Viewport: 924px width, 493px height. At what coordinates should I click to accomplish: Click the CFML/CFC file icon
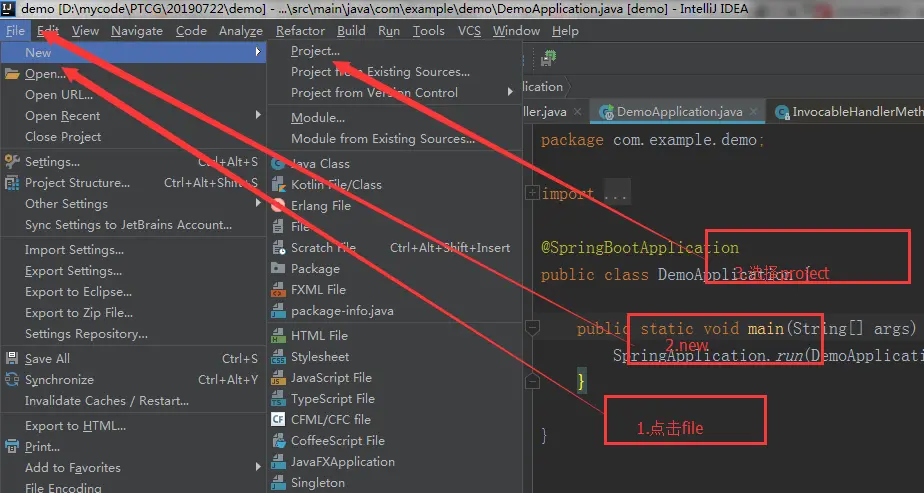[278, 419]
